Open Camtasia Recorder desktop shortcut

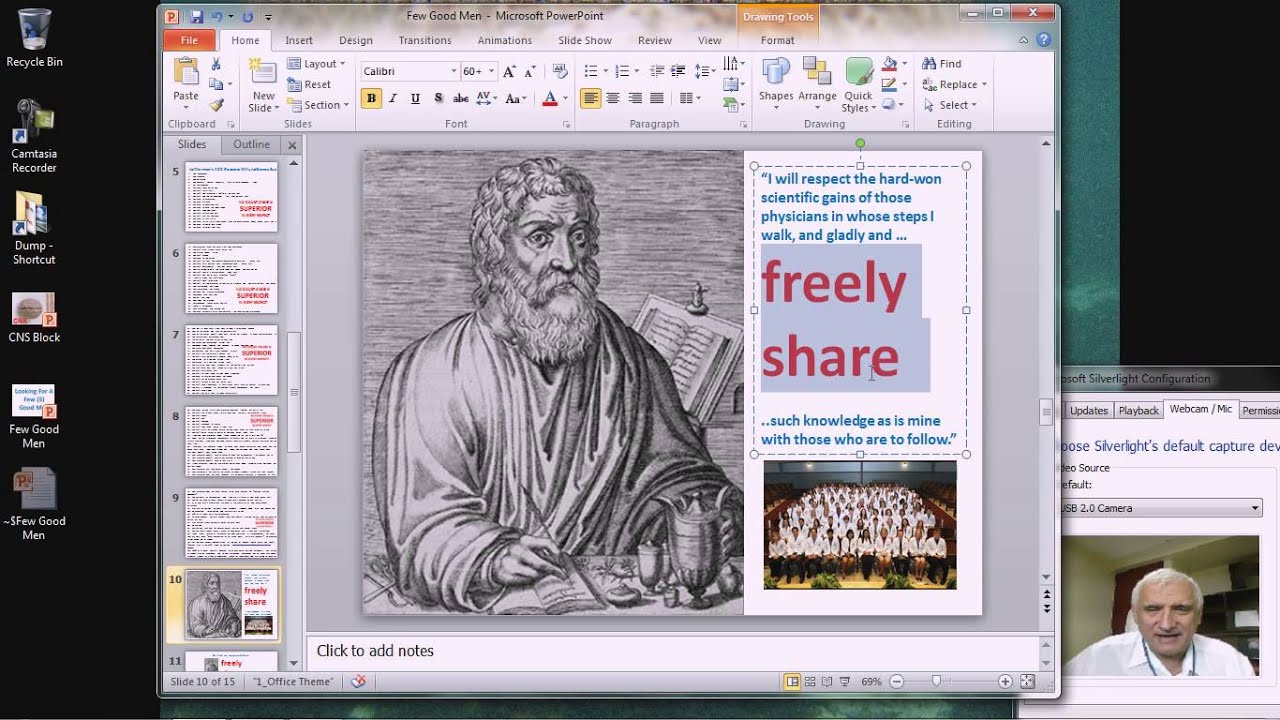point(34,137)
